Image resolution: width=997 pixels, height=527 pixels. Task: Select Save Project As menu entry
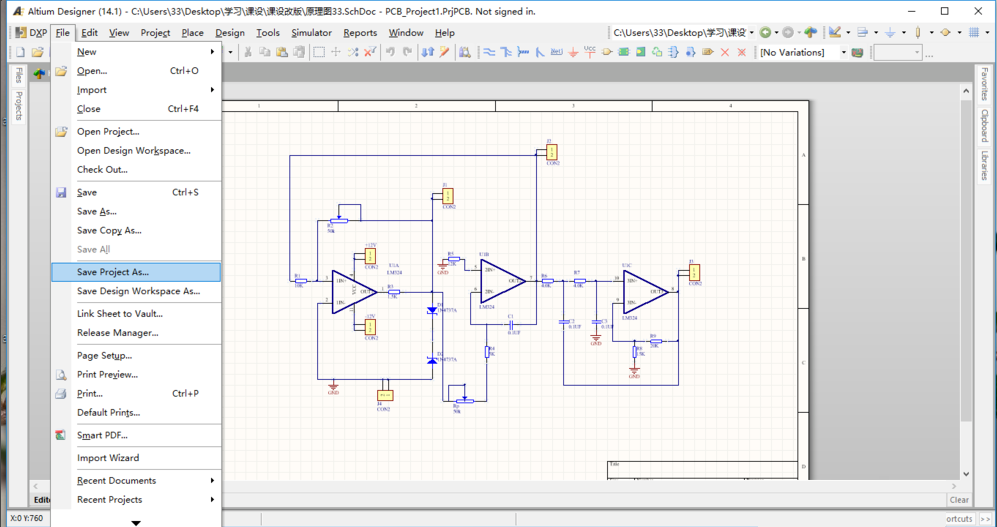click(x=113, y=272)
